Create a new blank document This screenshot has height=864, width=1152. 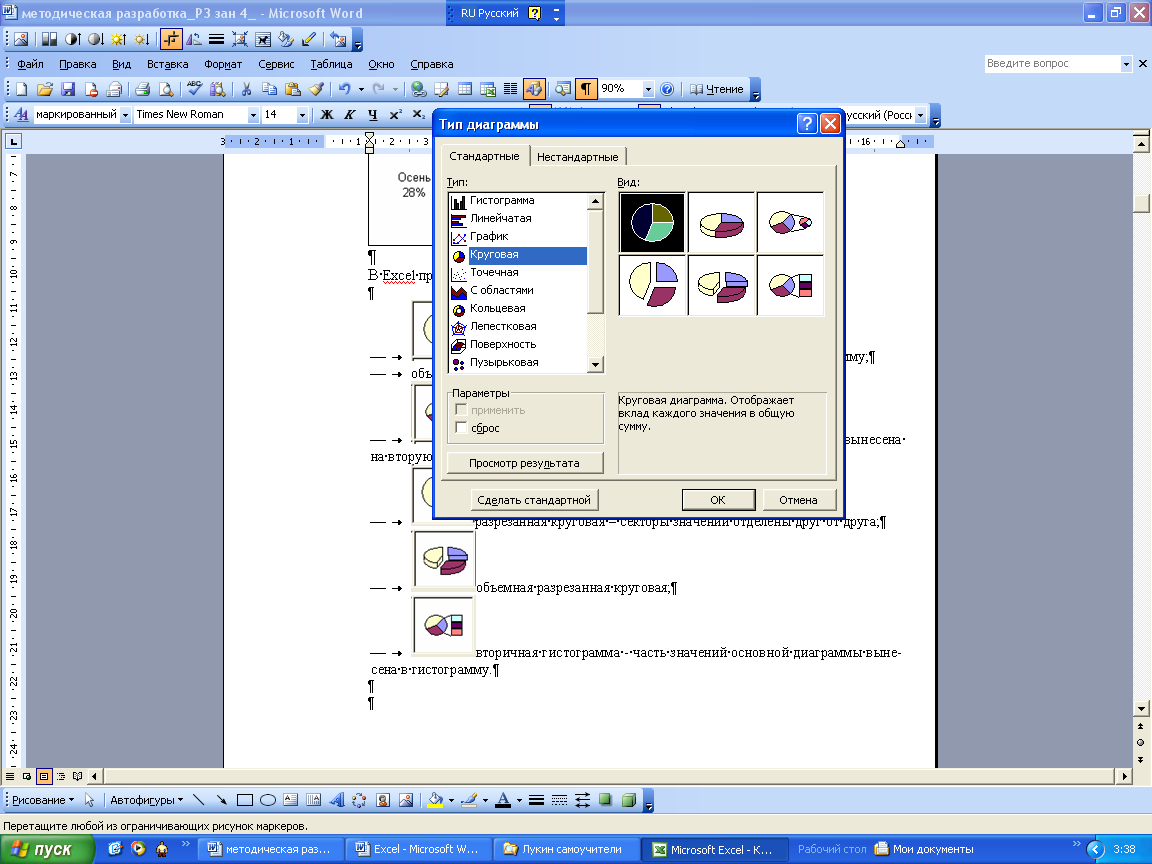pyautogui.click(x=21, y=89)
